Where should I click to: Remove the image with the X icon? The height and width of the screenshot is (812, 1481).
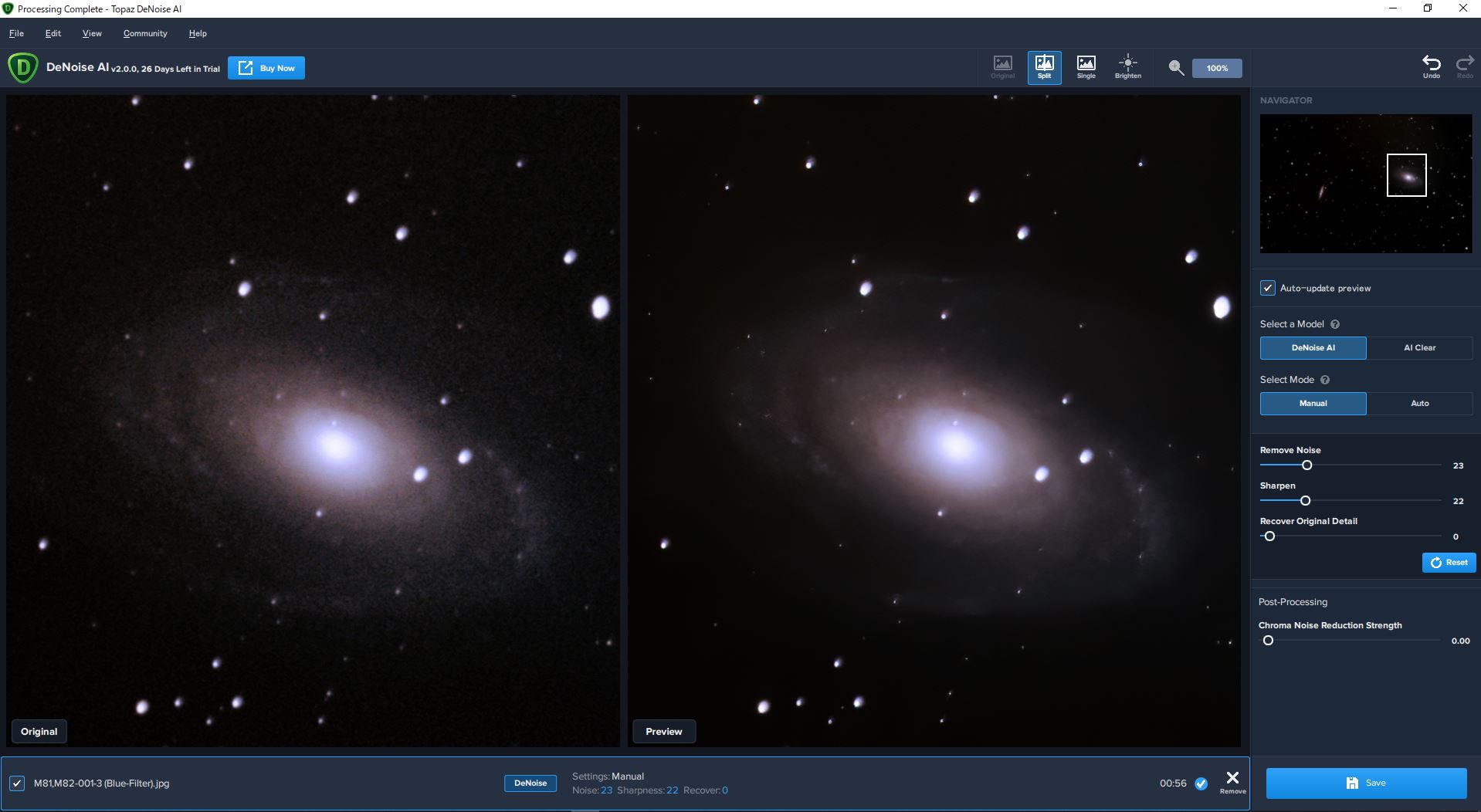coord(1232,780)
